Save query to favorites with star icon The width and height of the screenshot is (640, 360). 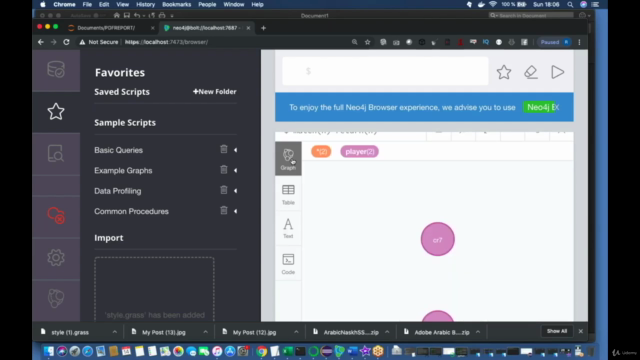tap(504, 72)
